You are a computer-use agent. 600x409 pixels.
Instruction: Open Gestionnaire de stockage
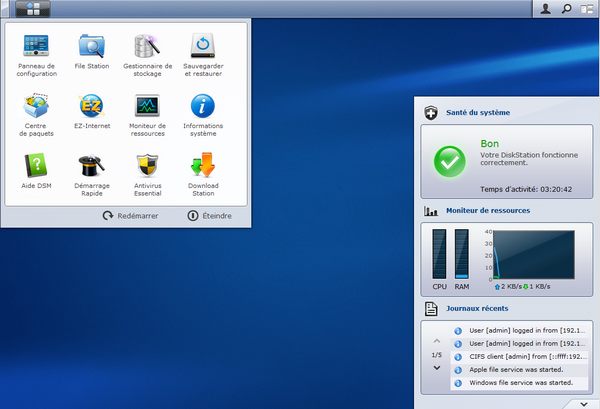click(x=147, y=55)
